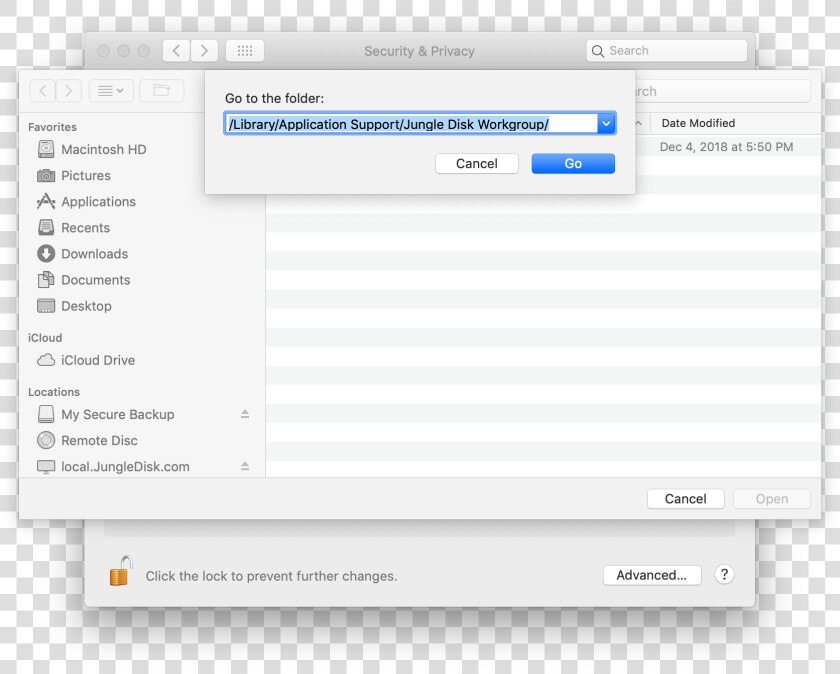Open help with question mark button
840x674 pixels.
[724, 574]
